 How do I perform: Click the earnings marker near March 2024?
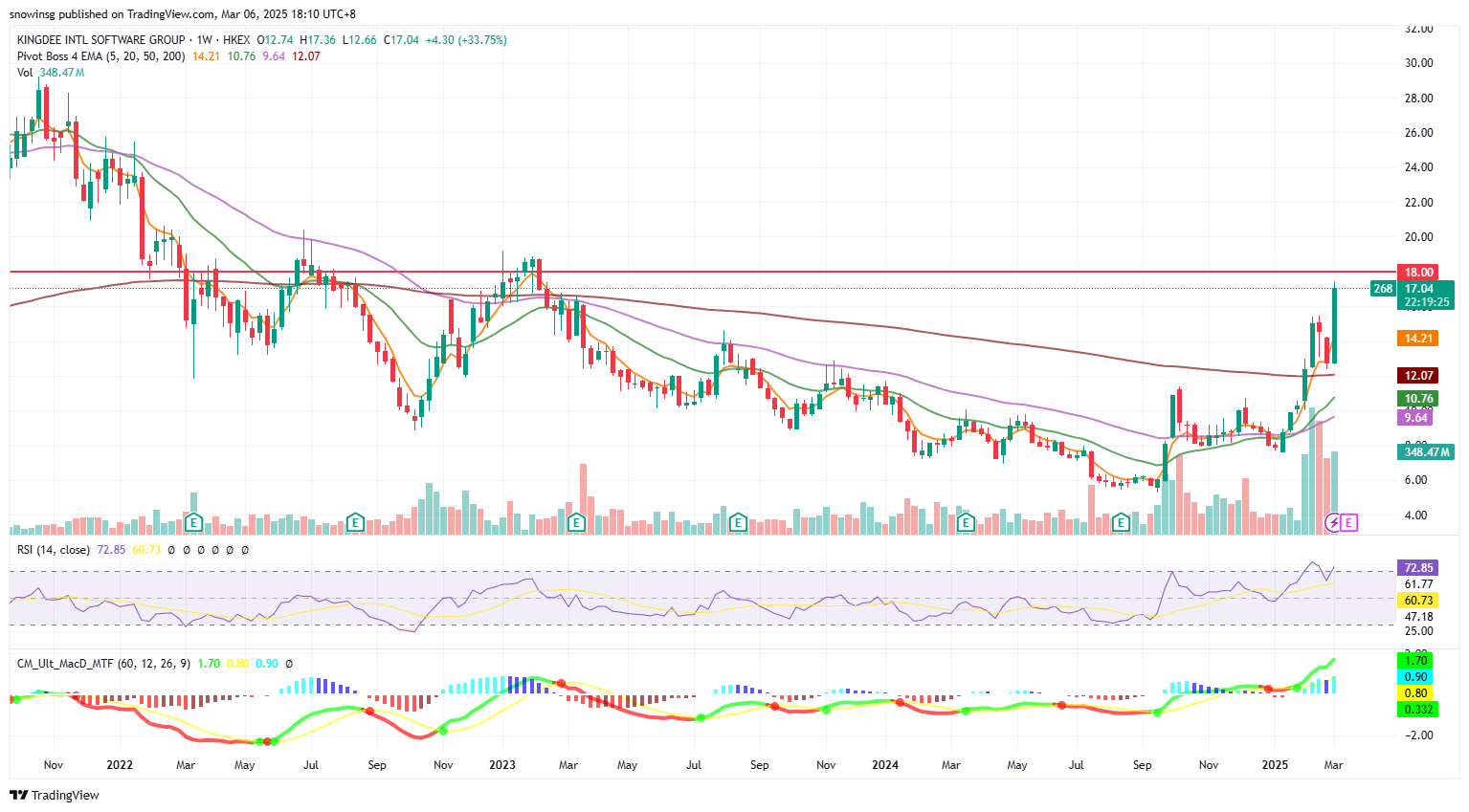point(966,522)
